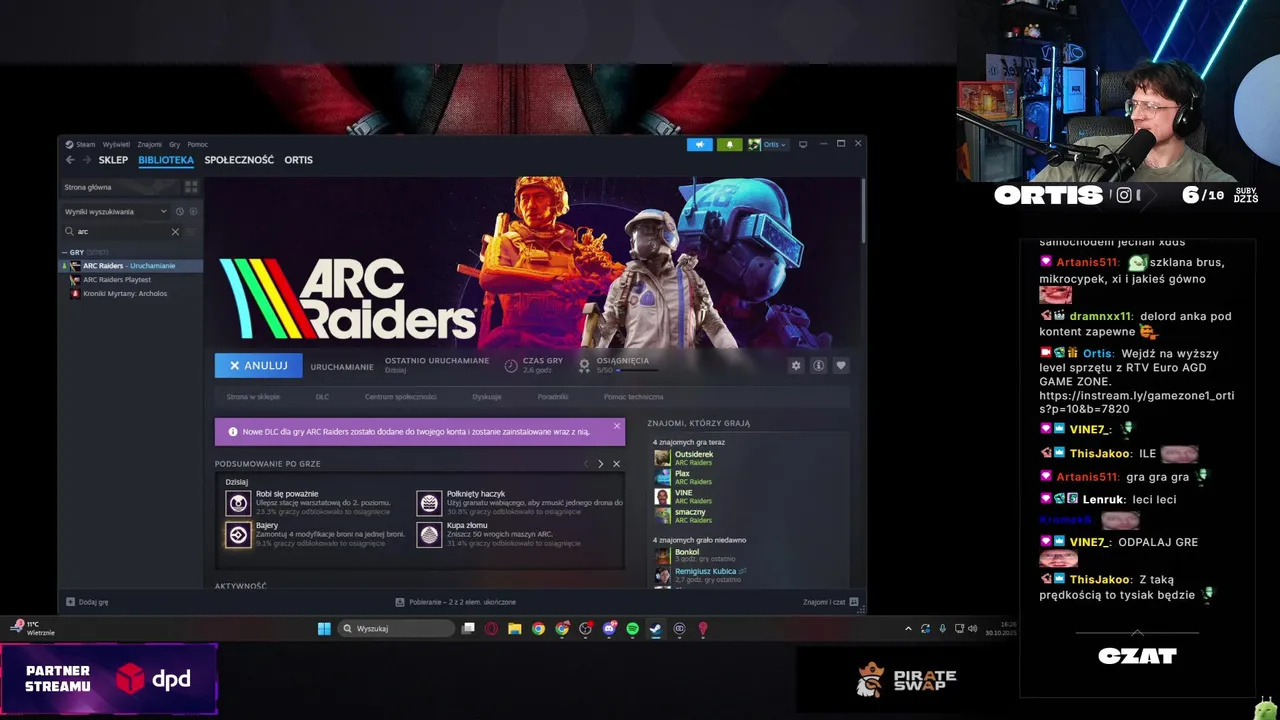Screen dimensions: 1280x720
Task: Open File Explorer from the taskbar
Action: tap(514, 629)
